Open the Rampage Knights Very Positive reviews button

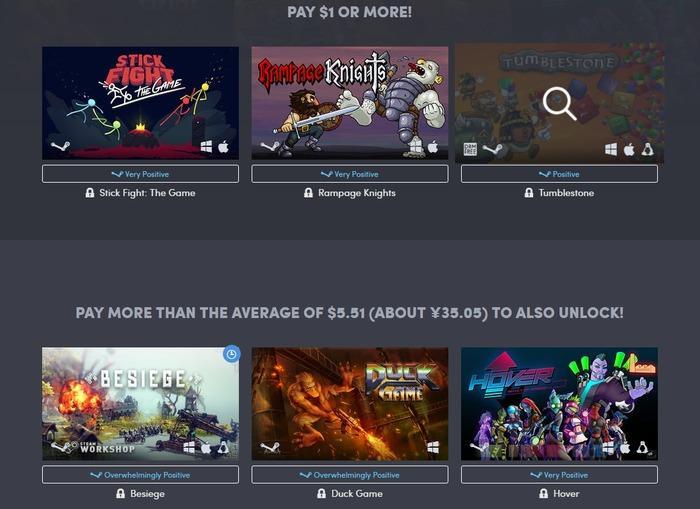tap(350, 174)
